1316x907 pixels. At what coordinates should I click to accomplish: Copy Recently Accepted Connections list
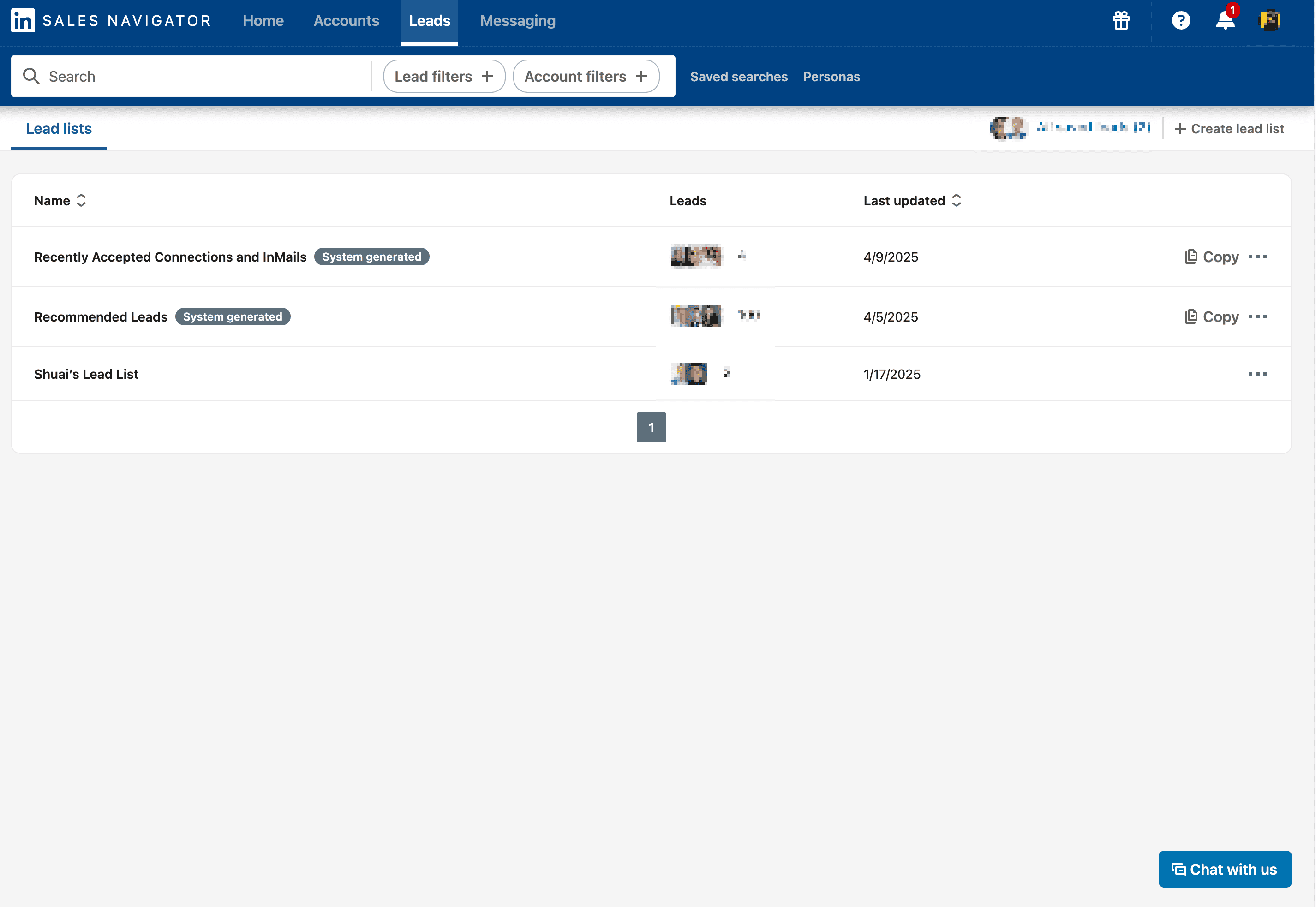[1212, 257]
